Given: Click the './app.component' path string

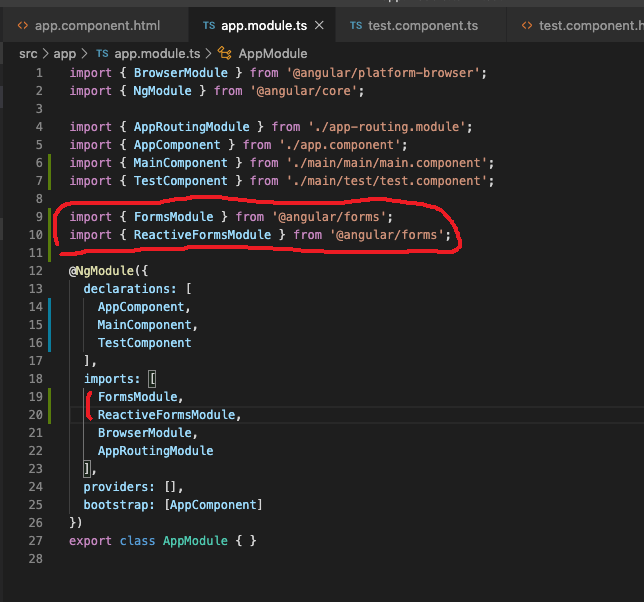Looking at the screenshot, I should coord(340,145).
